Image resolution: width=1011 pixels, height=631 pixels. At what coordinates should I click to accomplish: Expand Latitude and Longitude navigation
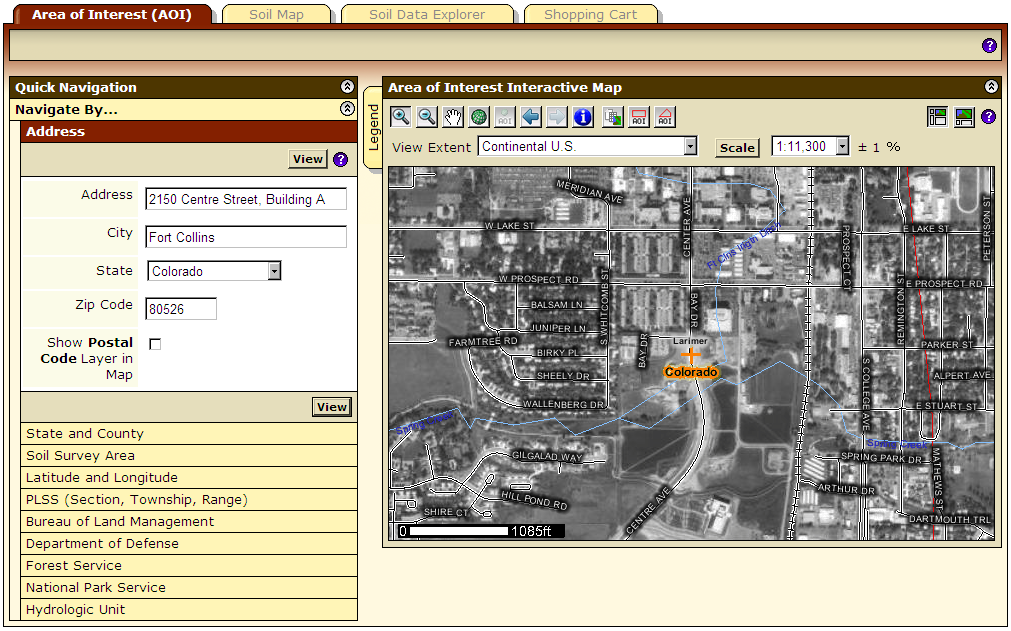click(x=189, y=478)
